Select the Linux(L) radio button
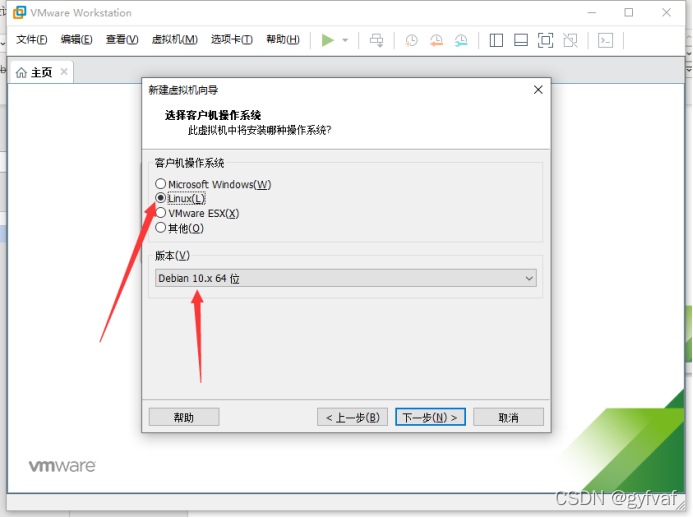The image size is (693, 518). pyautogui.click(x=160, y=198)
